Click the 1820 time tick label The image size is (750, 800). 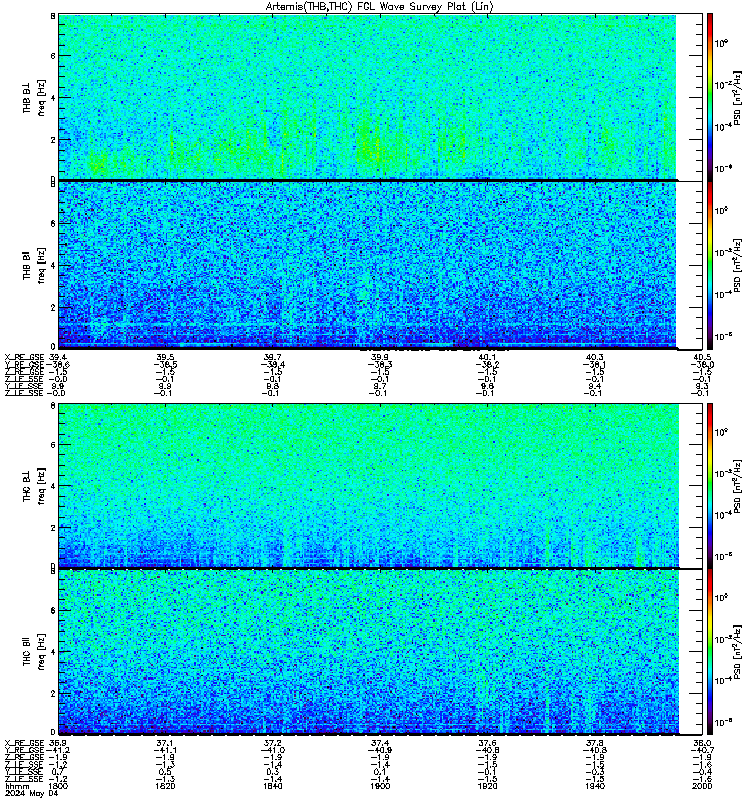click(165, 786)
